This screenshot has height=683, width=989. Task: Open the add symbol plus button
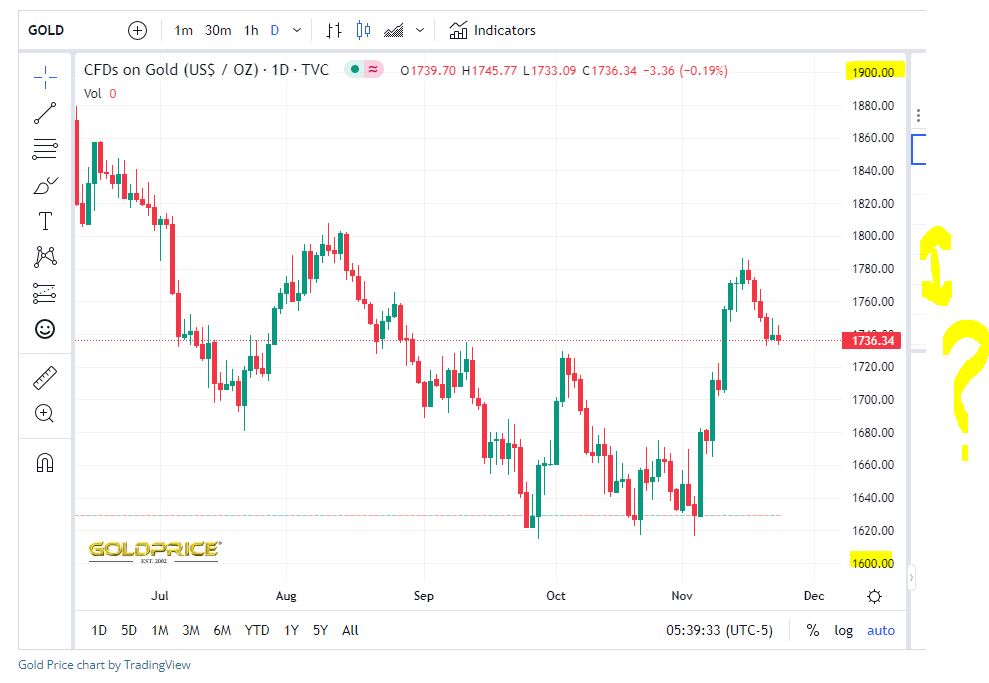pos(137,30)
